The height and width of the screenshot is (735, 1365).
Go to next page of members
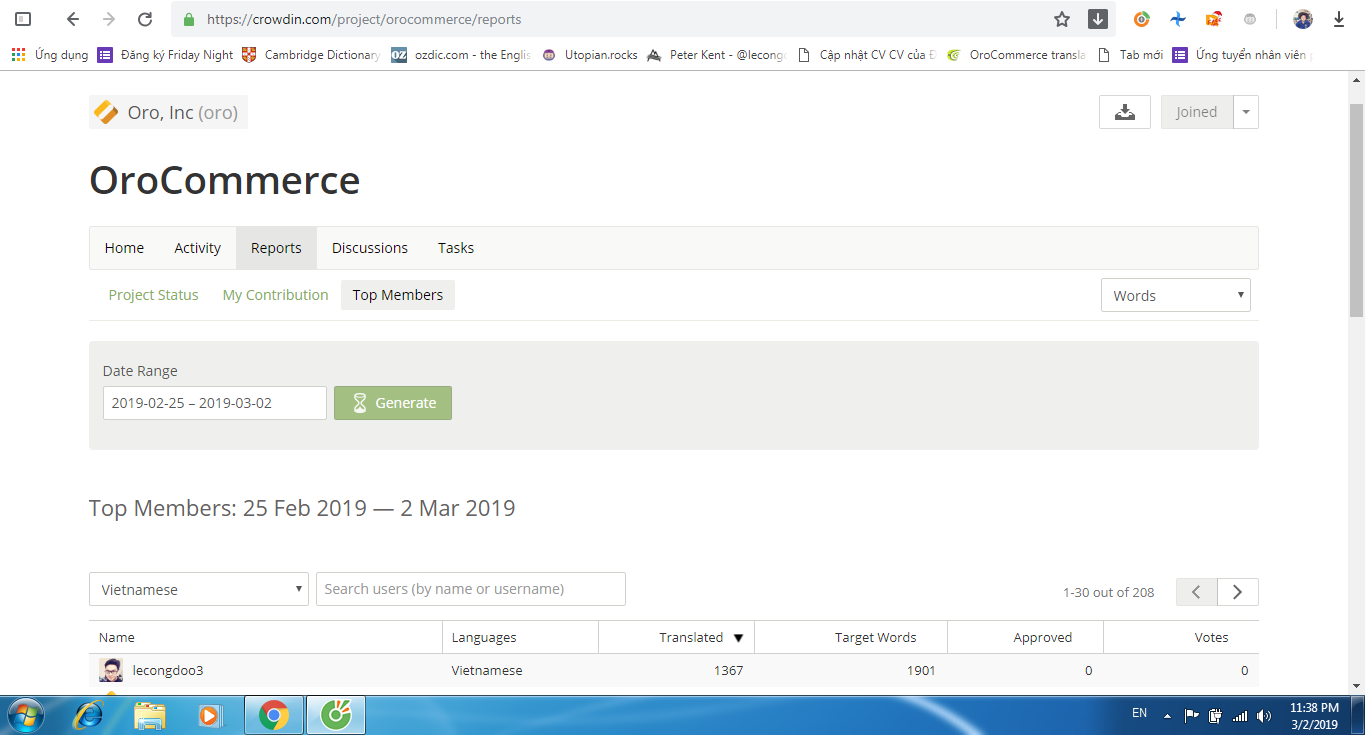click(x=1237, y=592)
